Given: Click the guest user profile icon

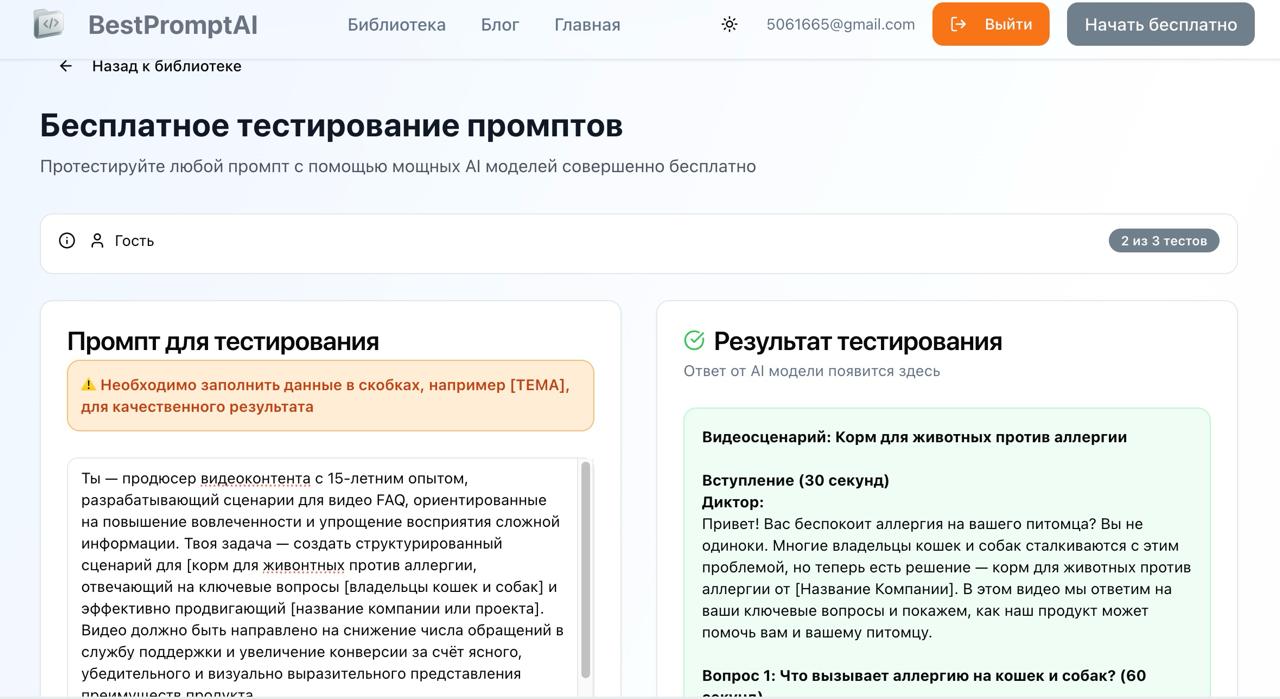Looking at the screenshot, I should pyautogui.click(x=96, y=240).
